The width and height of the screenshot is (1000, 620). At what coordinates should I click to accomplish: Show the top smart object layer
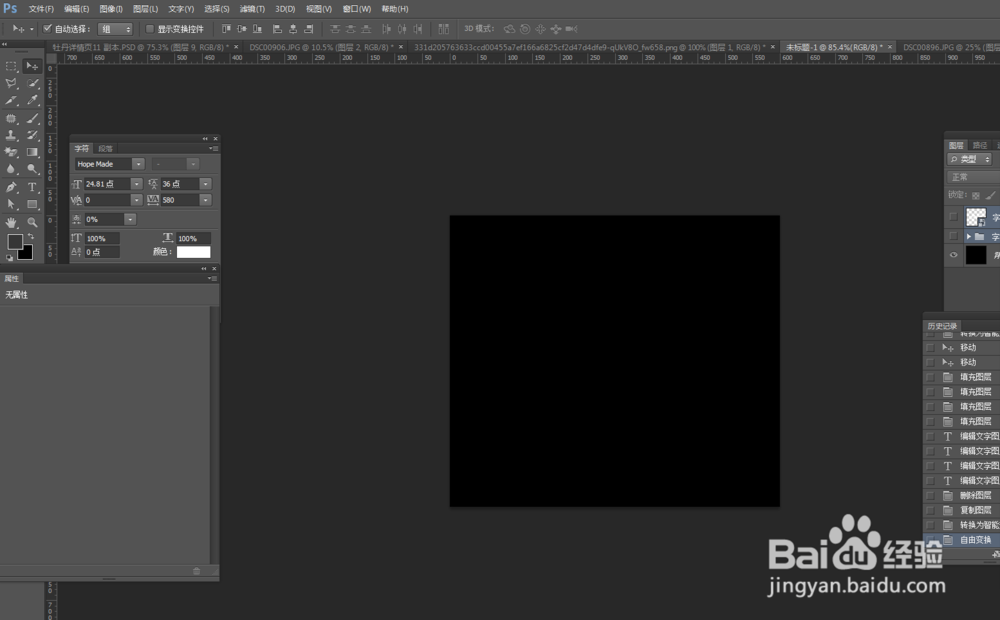(x=953, y=217)
